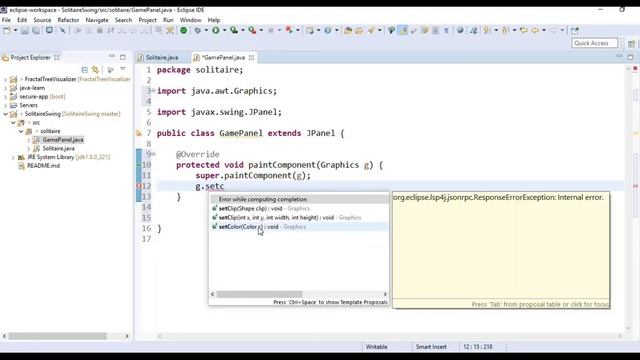Minimize the Project Explorer view
This screenshot has height=360, width=640.
click(x=111, y=56)
